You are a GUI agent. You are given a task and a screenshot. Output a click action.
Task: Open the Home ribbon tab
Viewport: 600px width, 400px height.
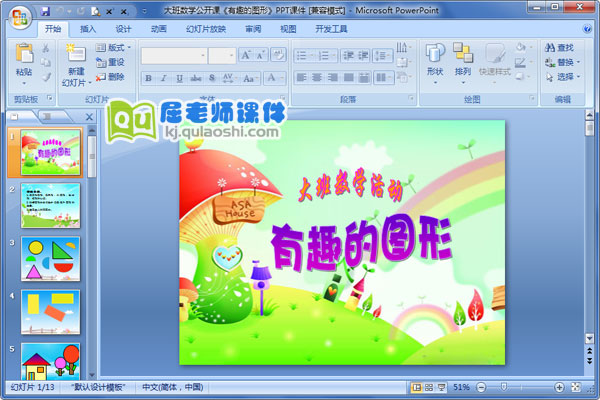(x=53, y=29)
